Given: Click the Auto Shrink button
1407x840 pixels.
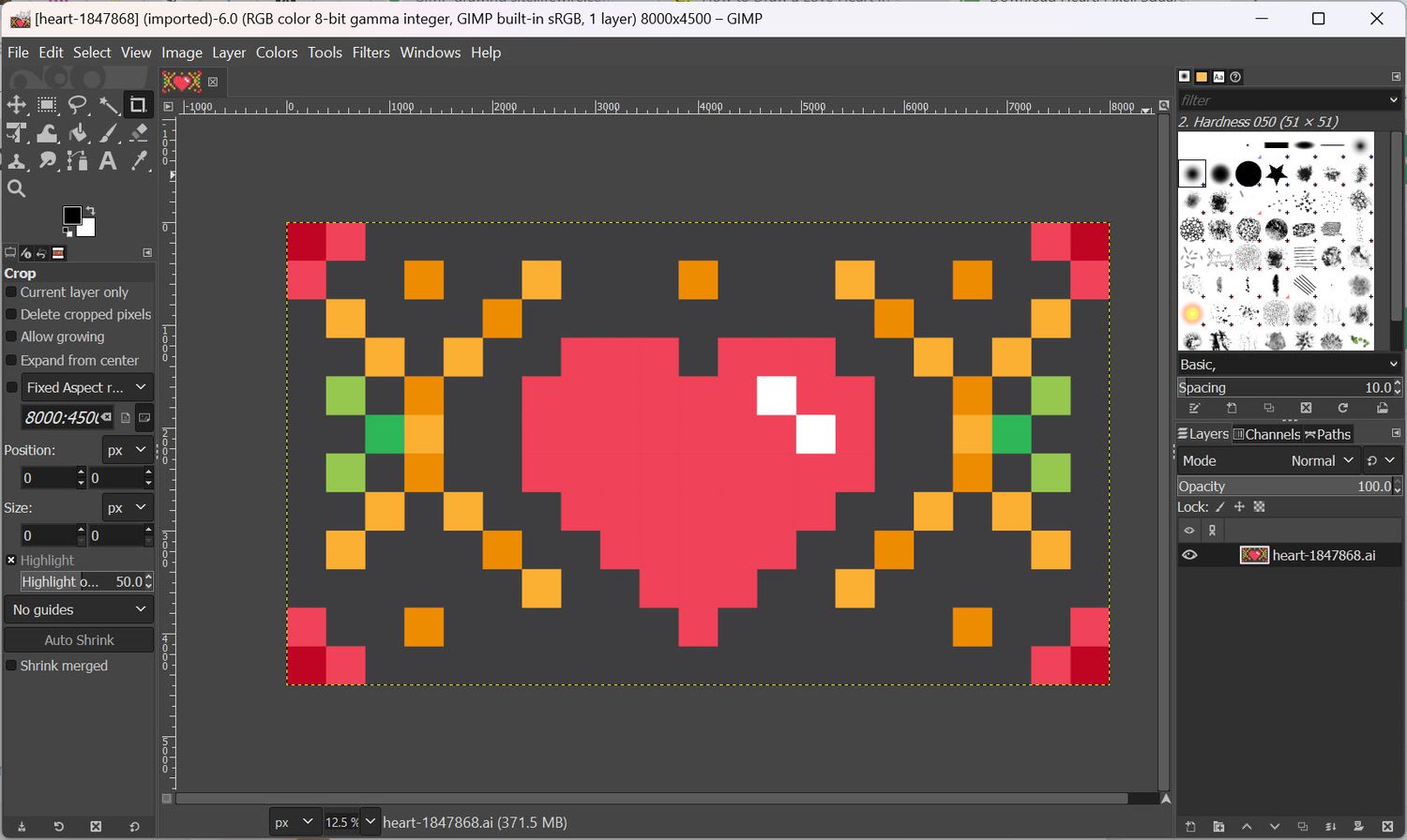Looking at the screenshot, I should (79, 640).
